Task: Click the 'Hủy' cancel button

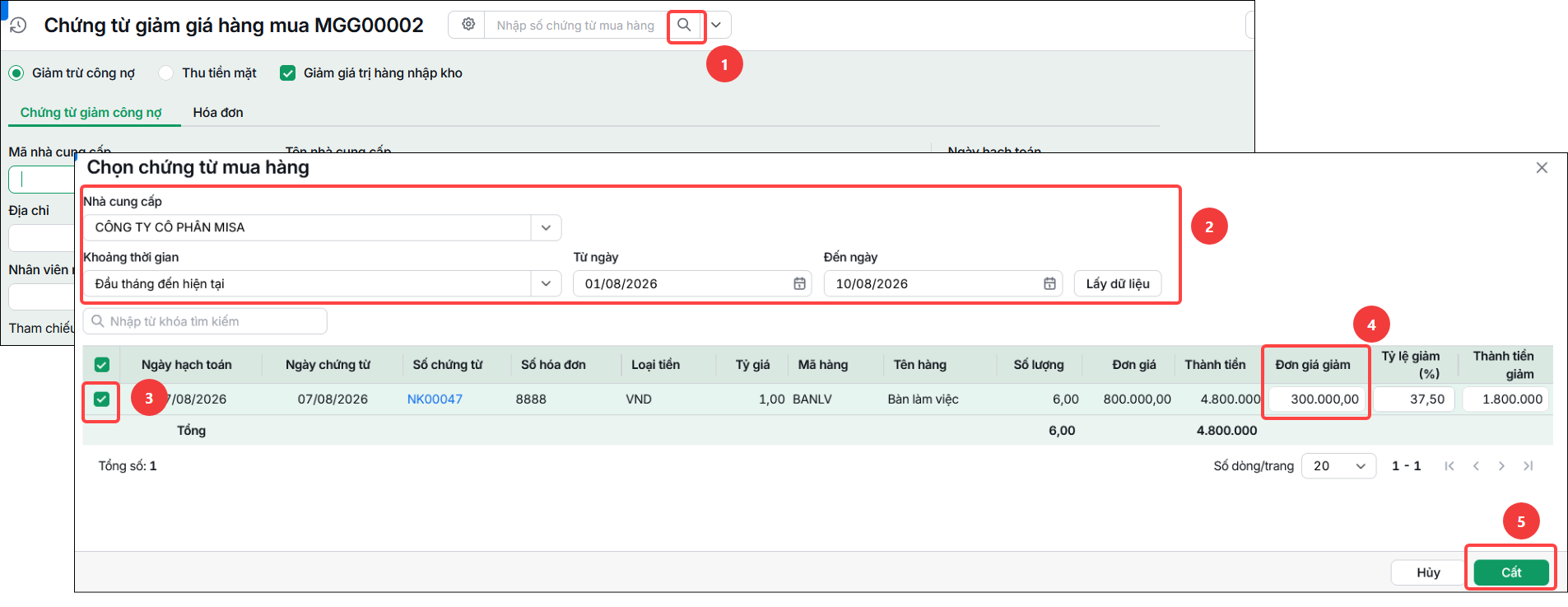Action: coord(1428,572)
